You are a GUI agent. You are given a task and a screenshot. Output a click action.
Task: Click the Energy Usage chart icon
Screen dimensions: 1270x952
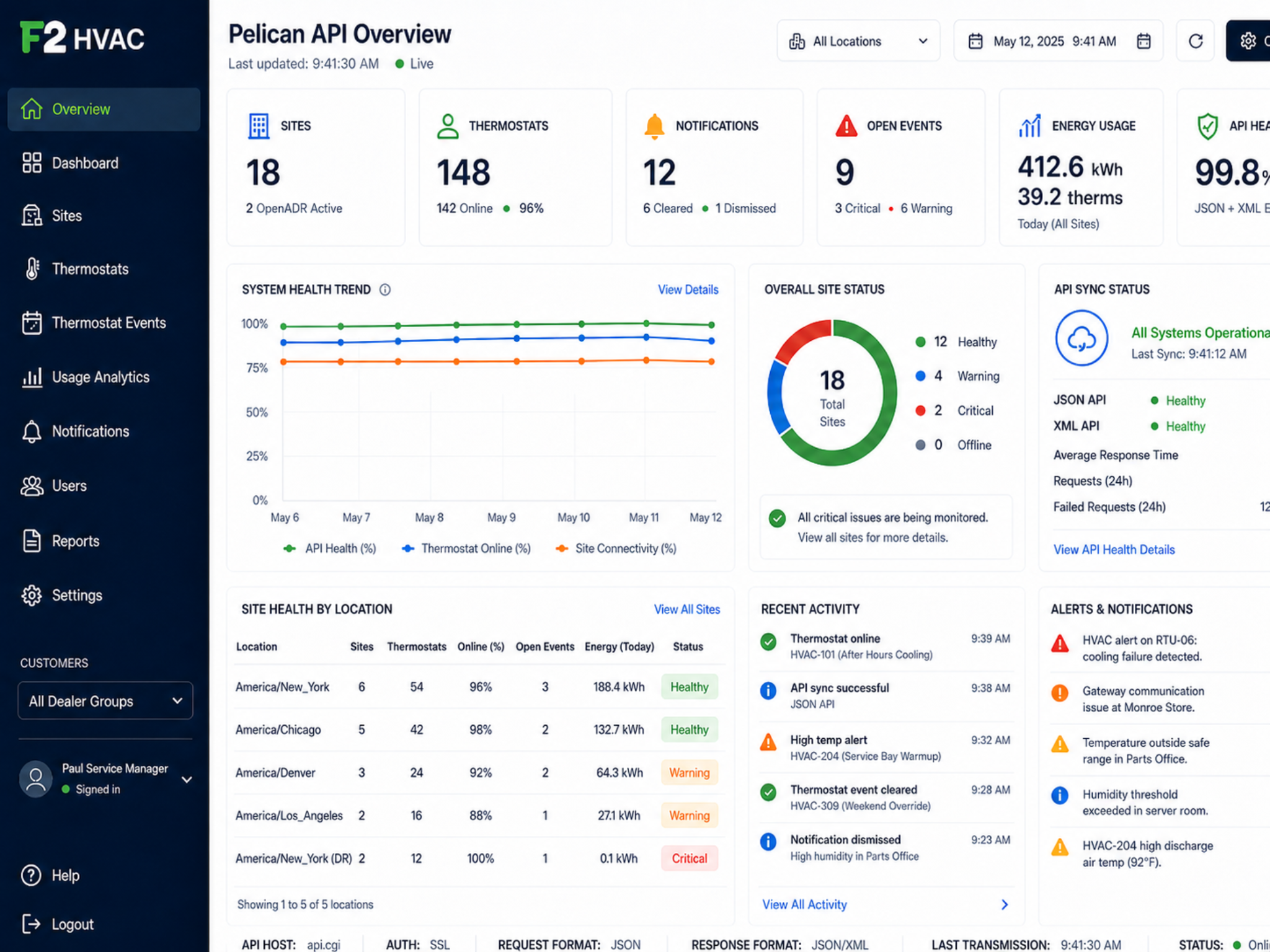click(1030, 126)
